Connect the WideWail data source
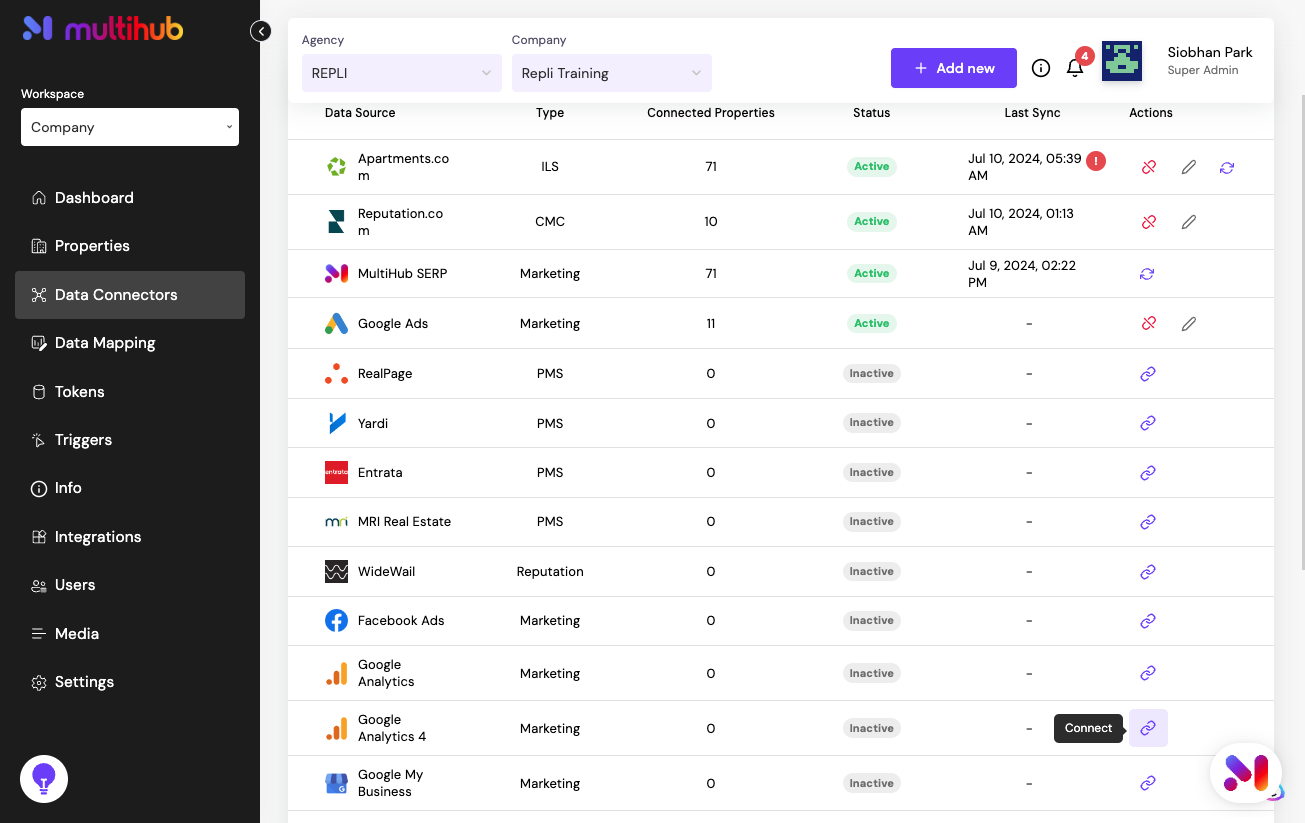Image resolution: width=1305 pixels, height=823 pixels. [1148, 571]
